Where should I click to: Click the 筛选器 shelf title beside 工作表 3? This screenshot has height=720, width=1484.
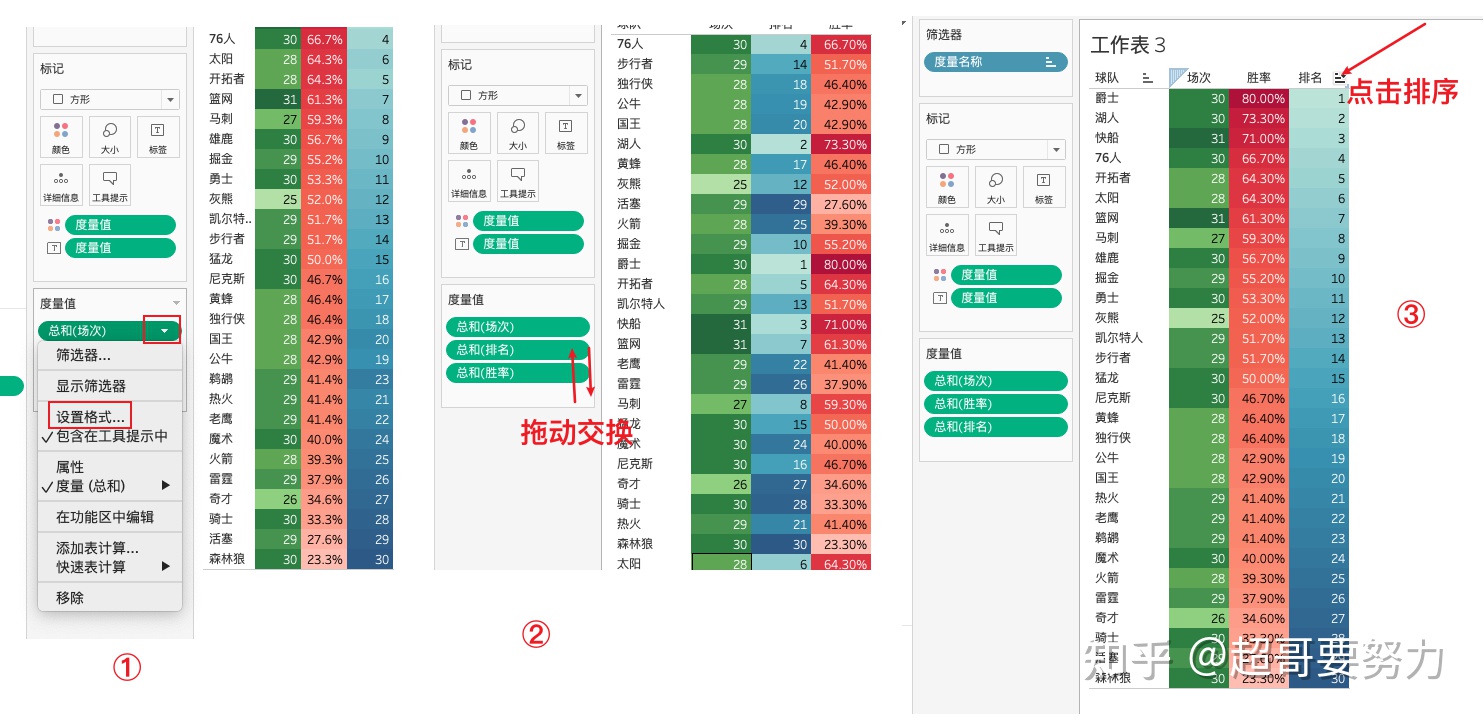[943, 34]
